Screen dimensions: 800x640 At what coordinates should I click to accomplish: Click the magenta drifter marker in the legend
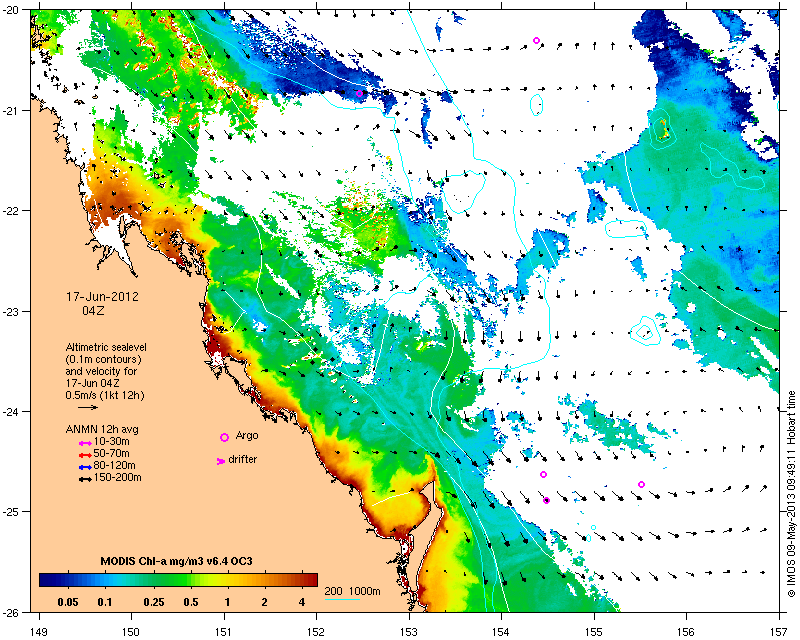[x=221, y=461]
